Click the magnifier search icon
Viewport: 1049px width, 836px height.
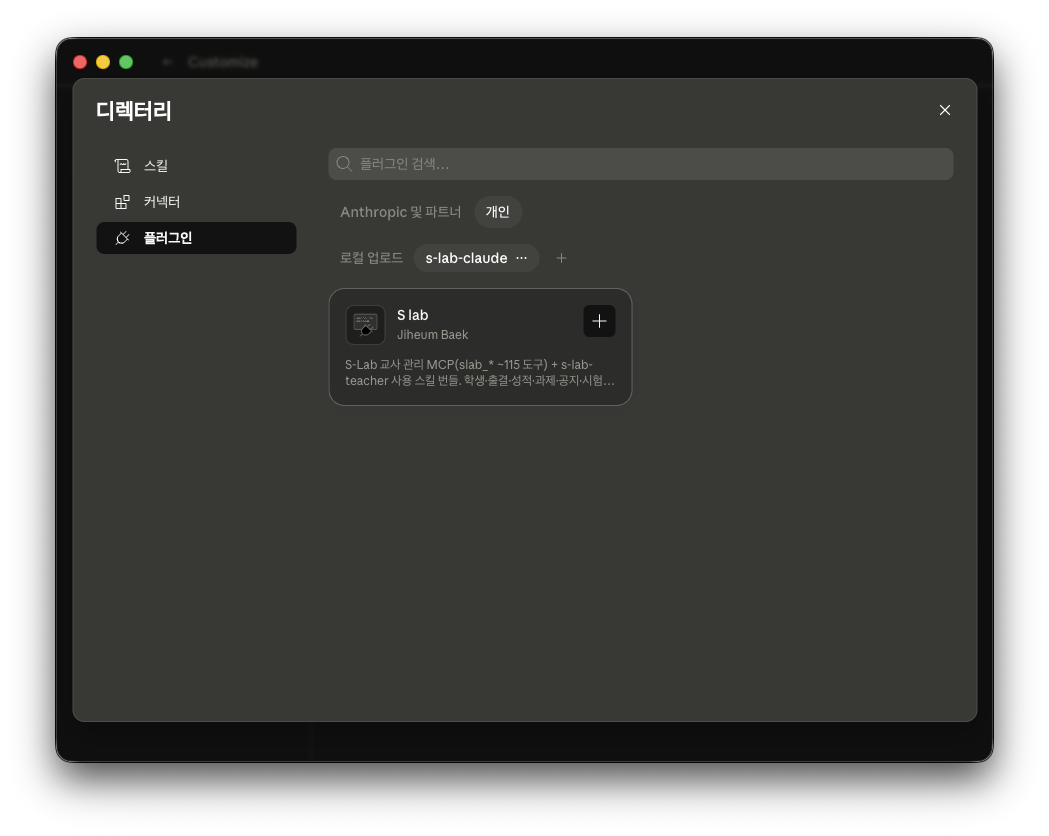coord(344,164)
